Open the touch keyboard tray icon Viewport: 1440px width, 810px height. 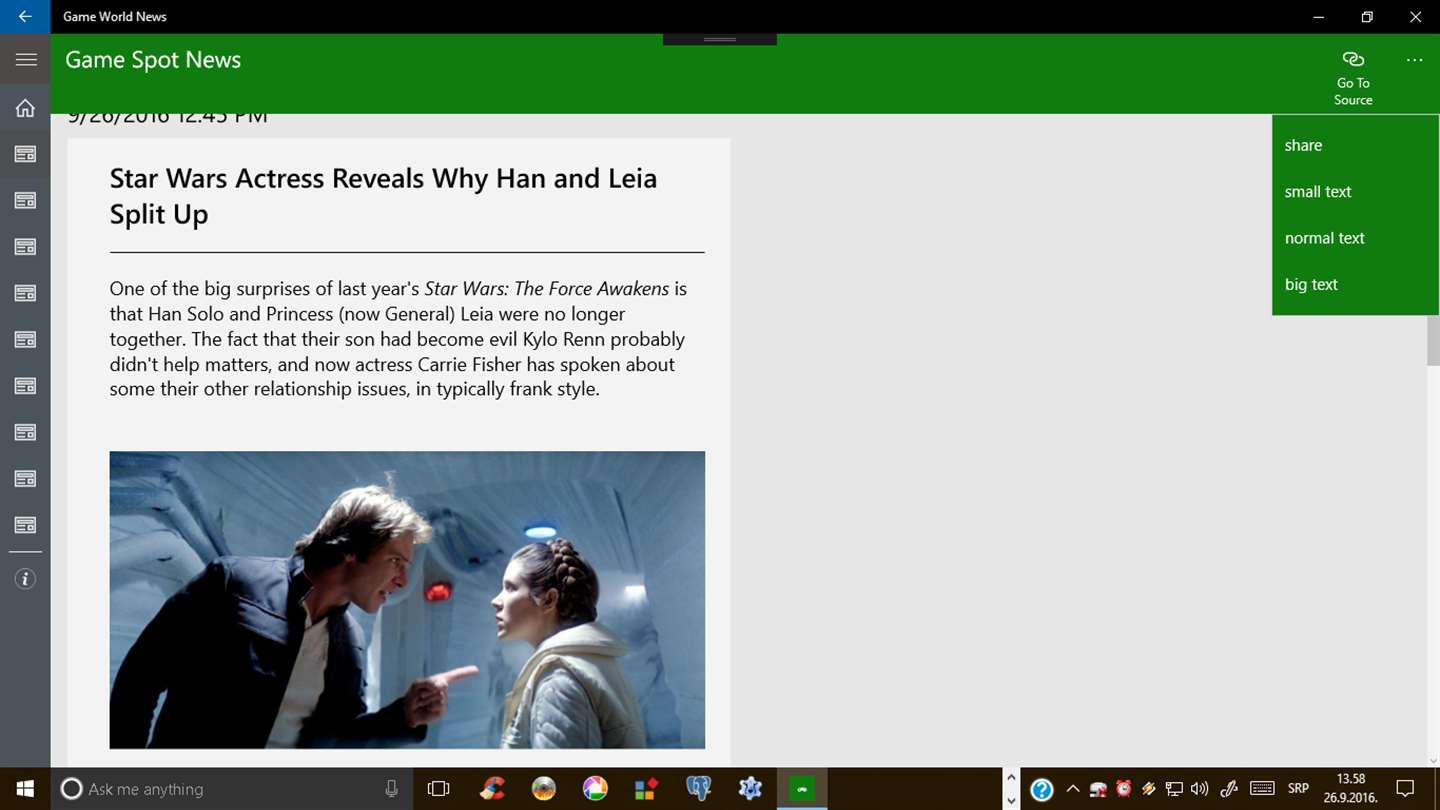click(x=1262, y=789)
